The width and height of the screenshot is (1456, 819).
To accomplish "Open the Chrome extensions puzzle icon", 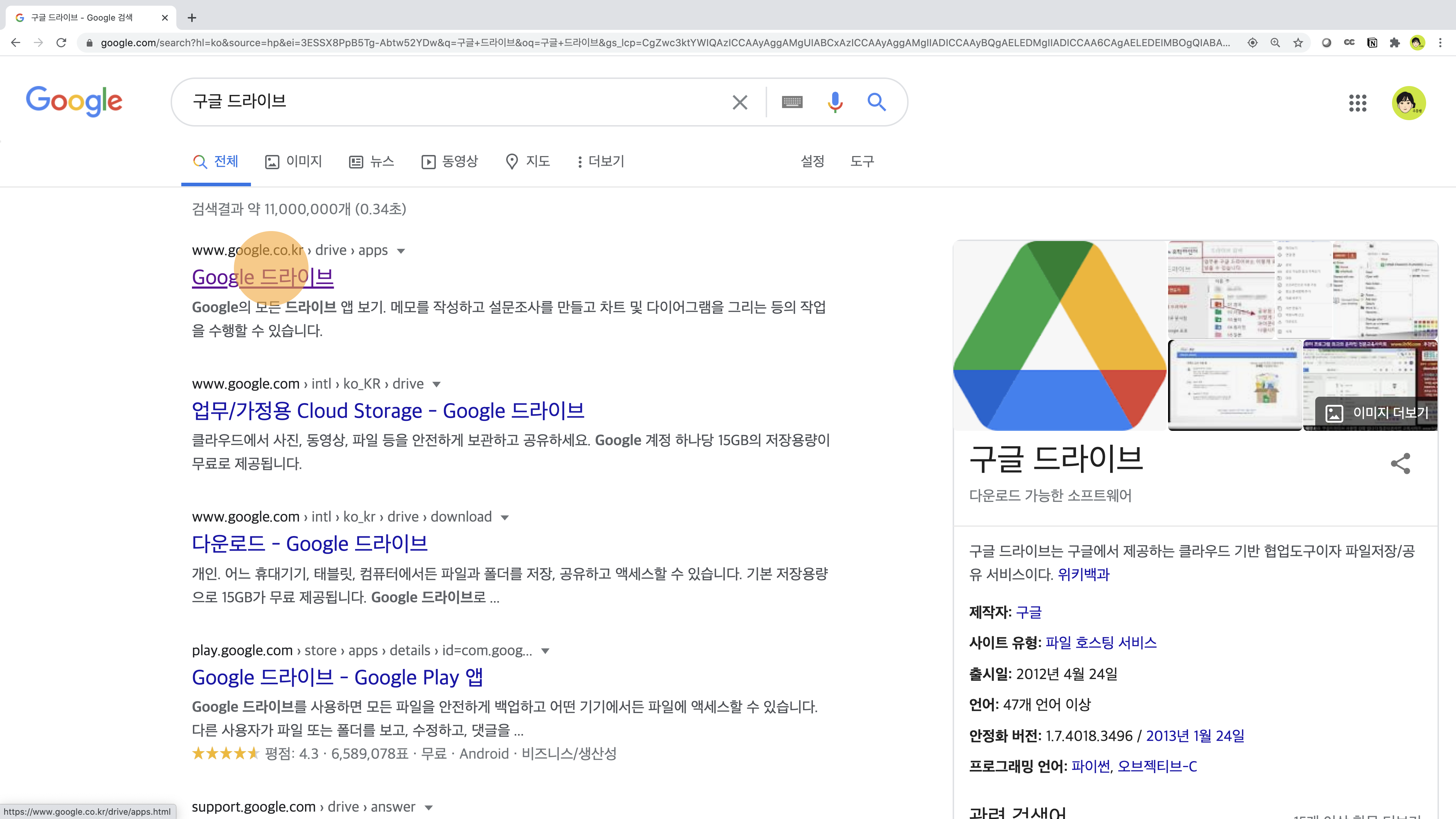I will point(1395,43).
